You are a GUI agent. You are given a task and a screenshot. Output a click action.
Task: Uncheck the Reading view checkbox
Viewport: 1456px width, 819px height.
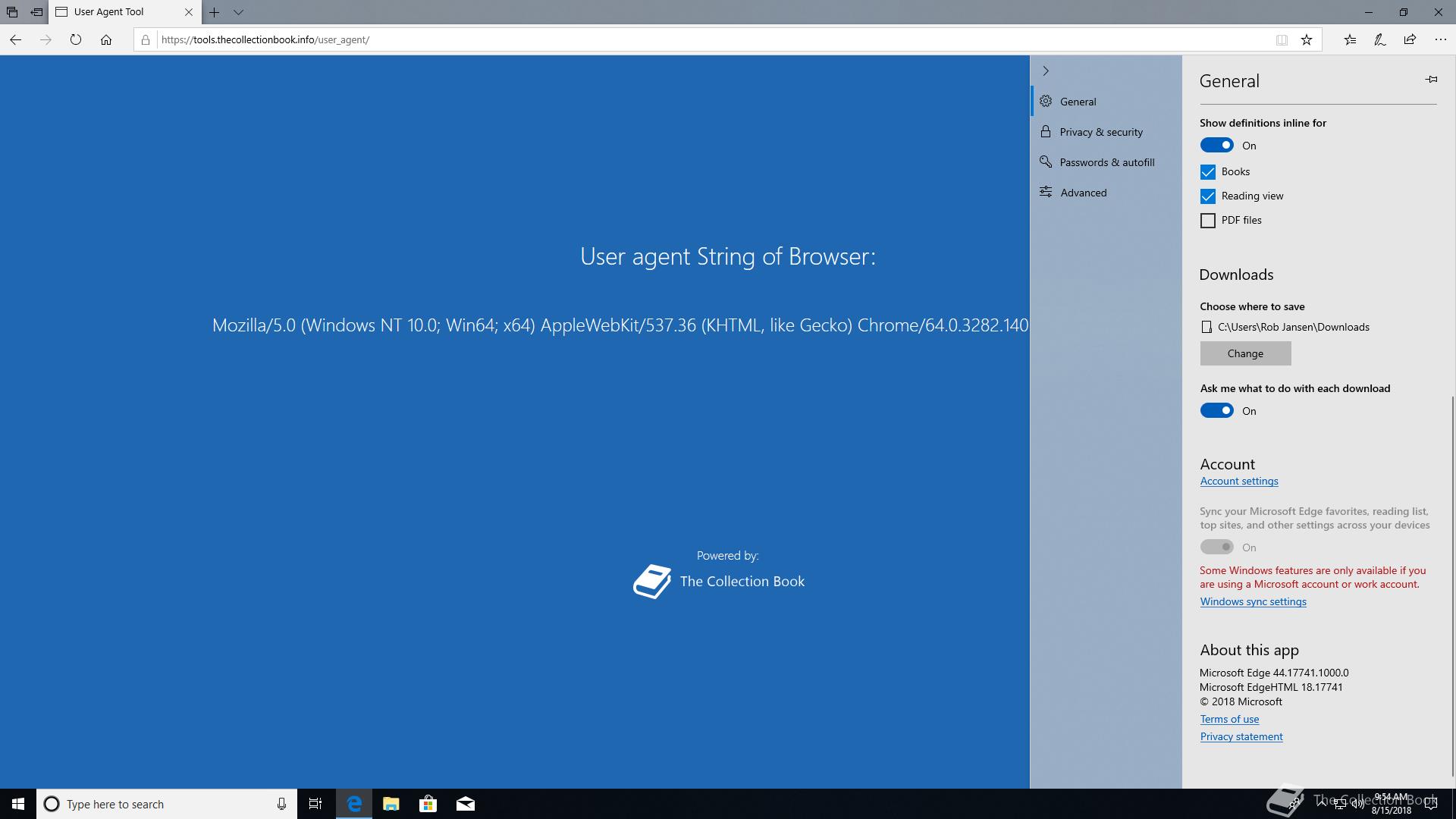point(1208,196)
